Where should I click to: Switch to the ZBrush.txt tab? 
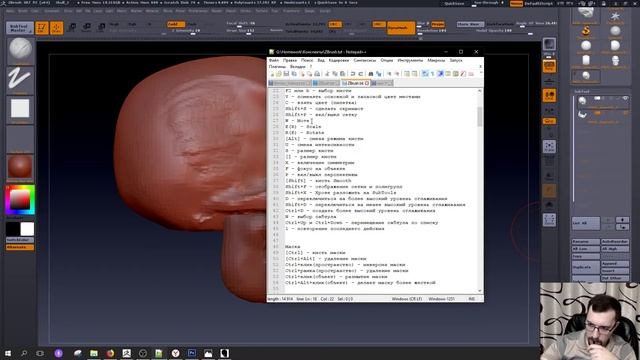[x=355, y=83]
